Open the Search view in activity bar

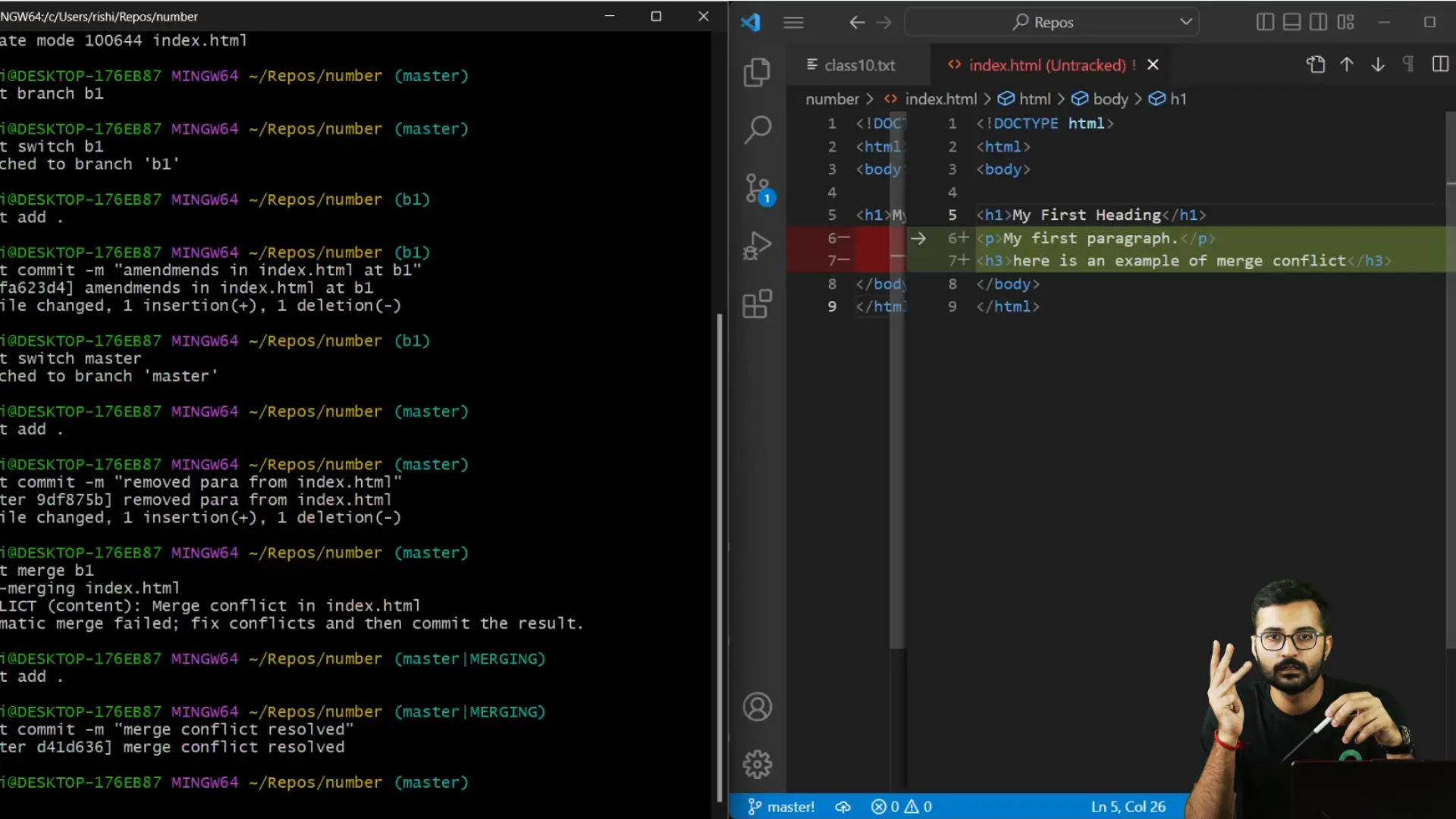tap(757, 130)
